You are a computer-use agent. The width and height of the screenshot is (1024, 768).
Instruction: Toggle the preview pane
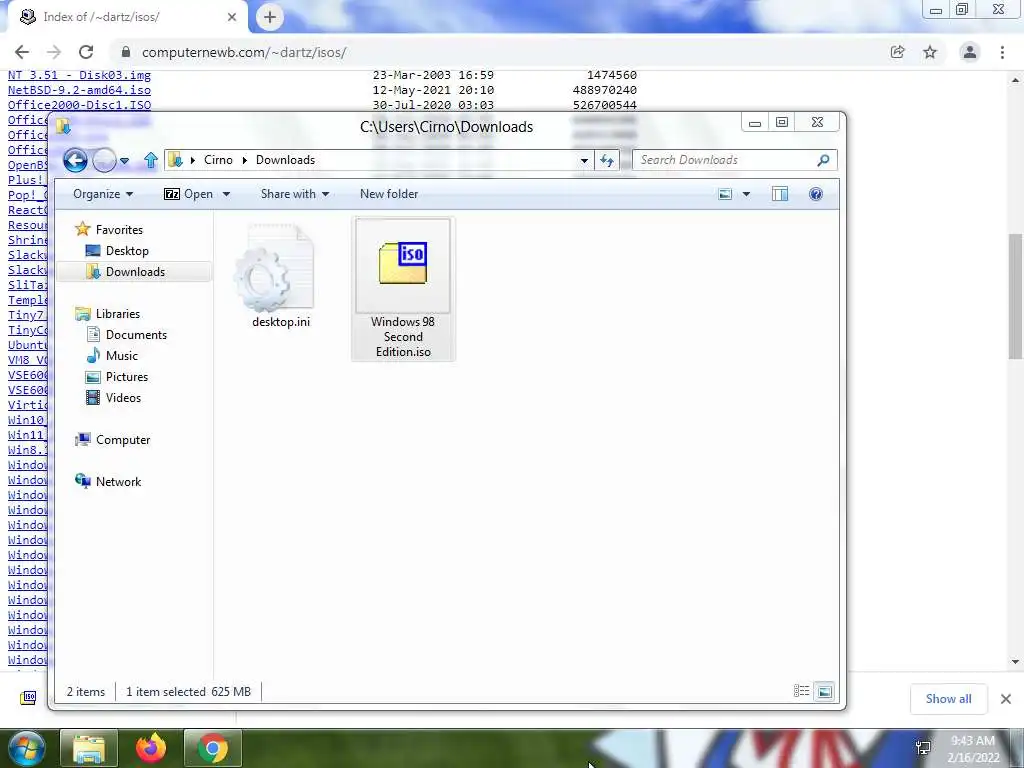(780, 194)
